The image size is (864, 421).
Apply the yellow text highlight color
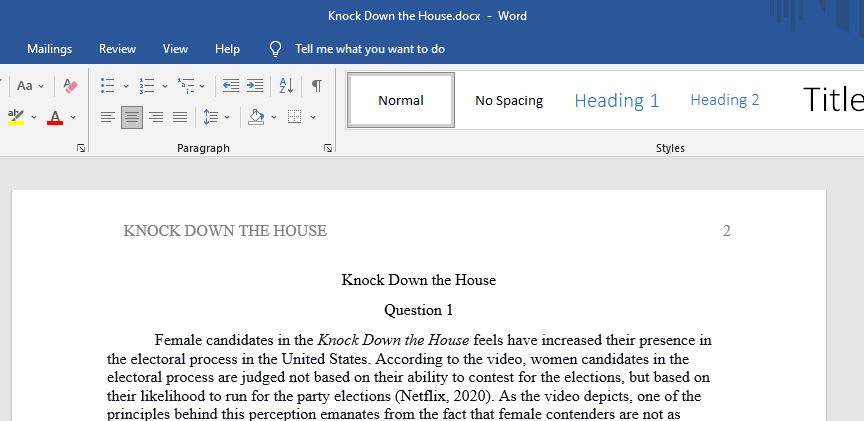tap(16, 117)
